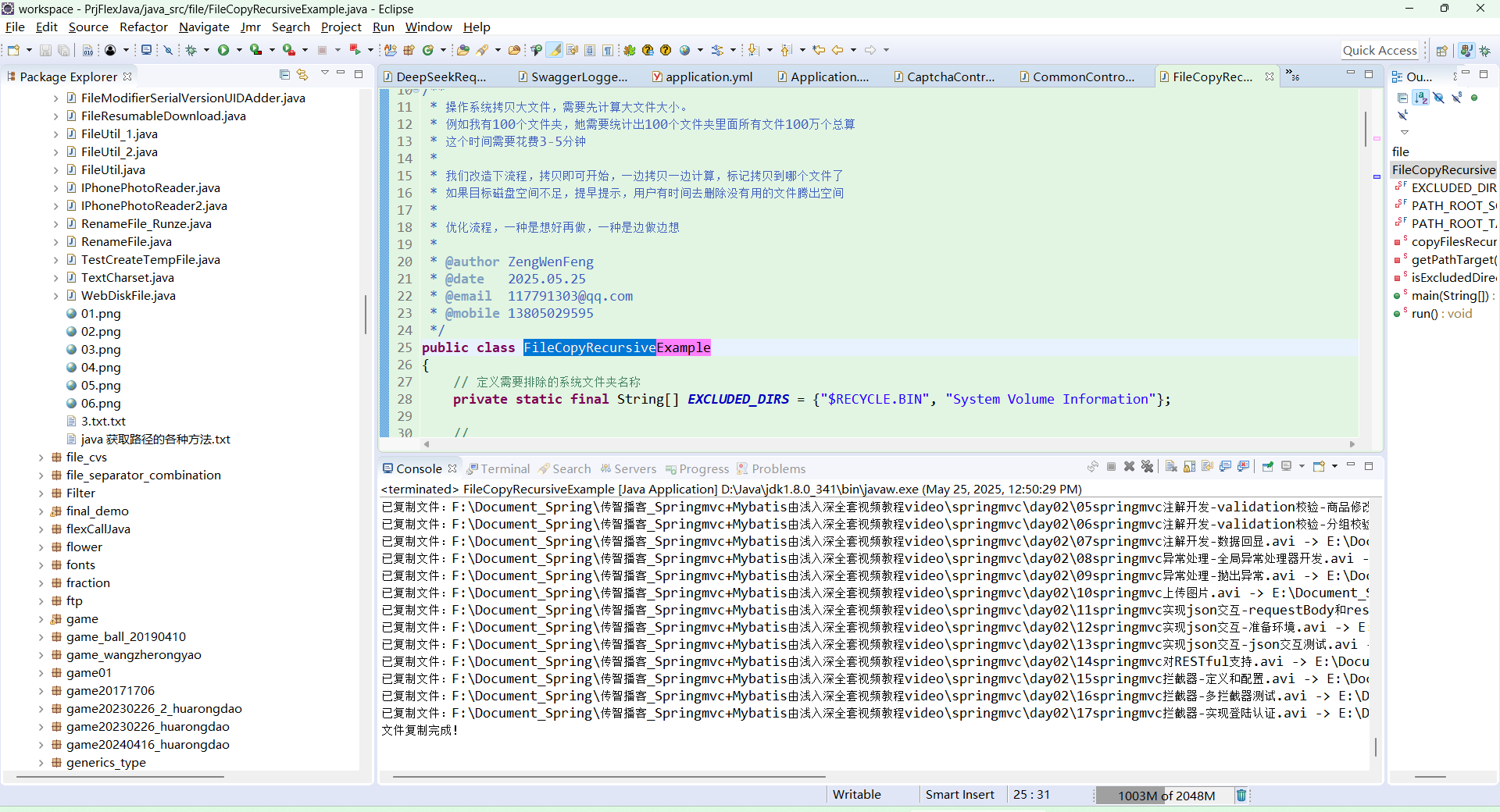Screen dimensions: 1500x812
Task: Switch to the Debug perspective icon
Action: click(1485, 51)
